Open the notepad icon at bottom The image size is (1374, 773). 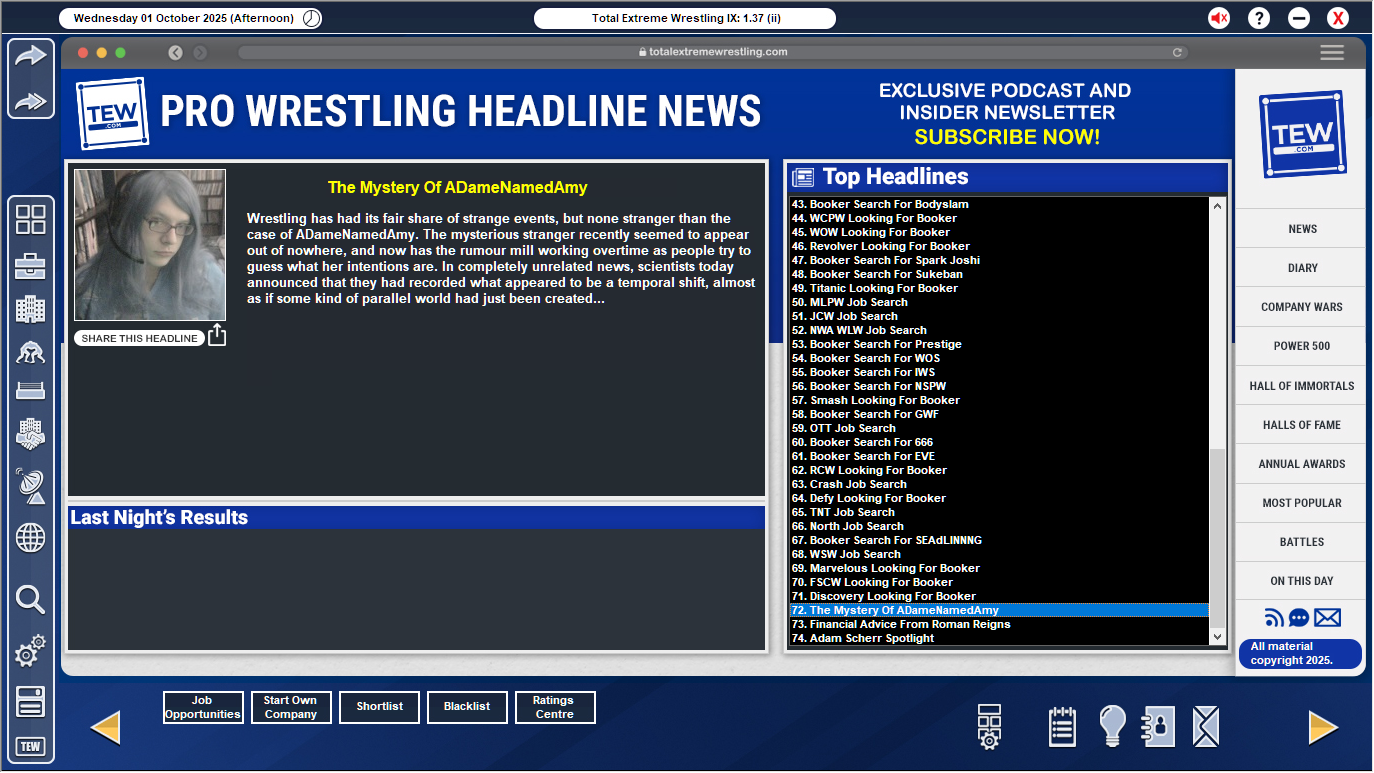1062,726
